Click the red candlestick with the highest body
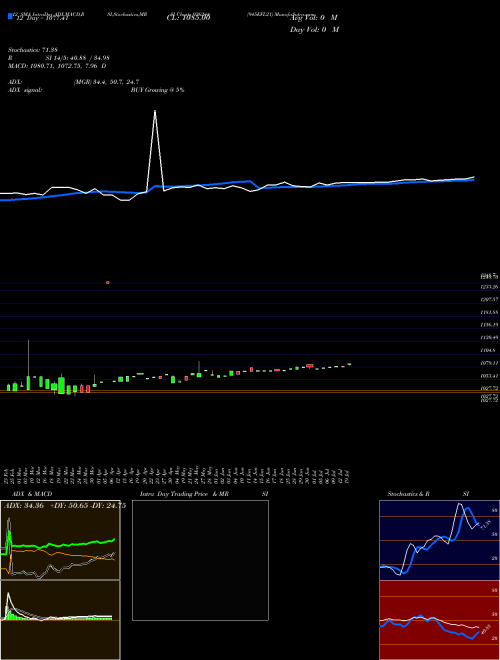The width and height of the screenshot is (500, 660). [310, 365]
